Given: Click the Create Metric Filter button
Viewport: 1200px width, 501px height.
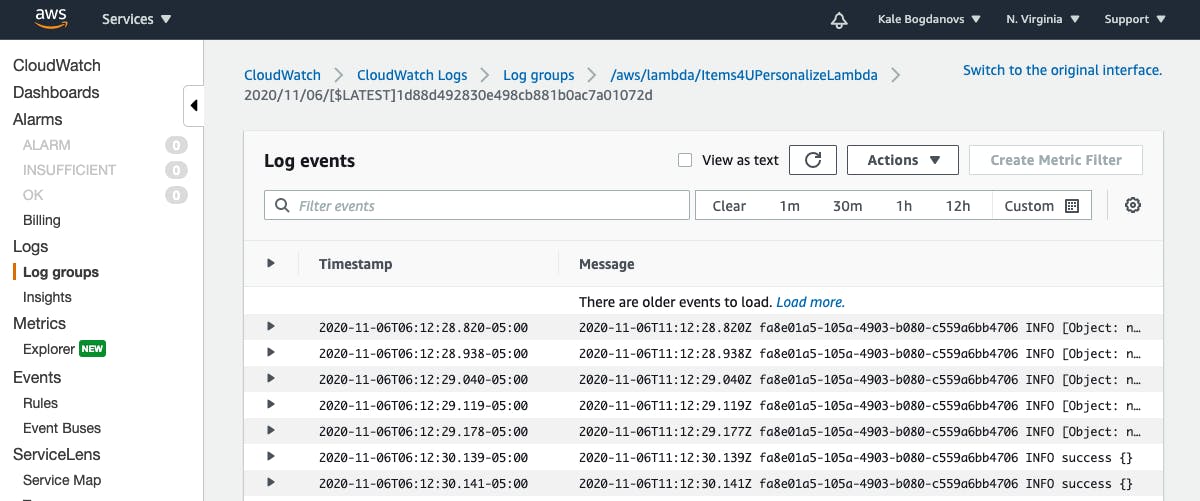Looking at the screenshot, I should coord(1056,160).
